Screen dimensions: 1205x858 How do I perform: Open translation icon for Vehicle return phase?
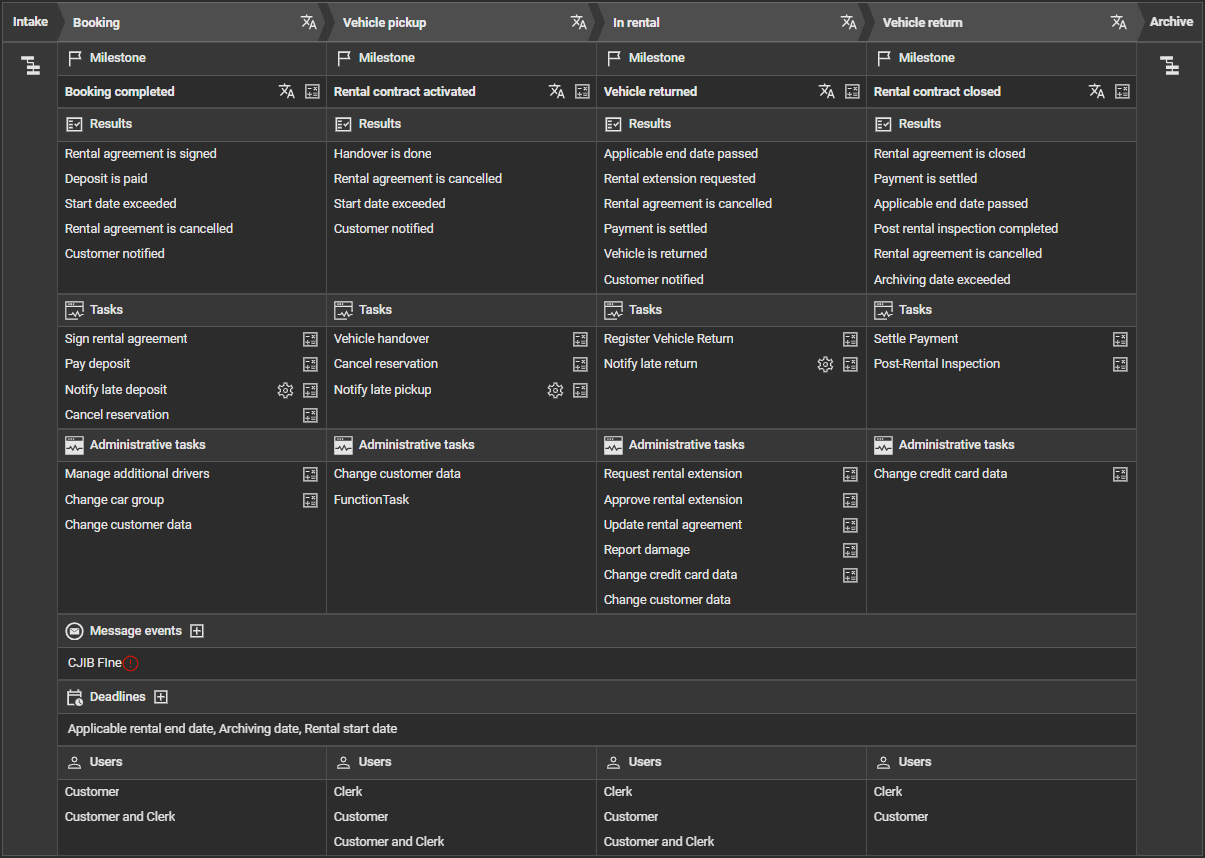click(1118, 22)
